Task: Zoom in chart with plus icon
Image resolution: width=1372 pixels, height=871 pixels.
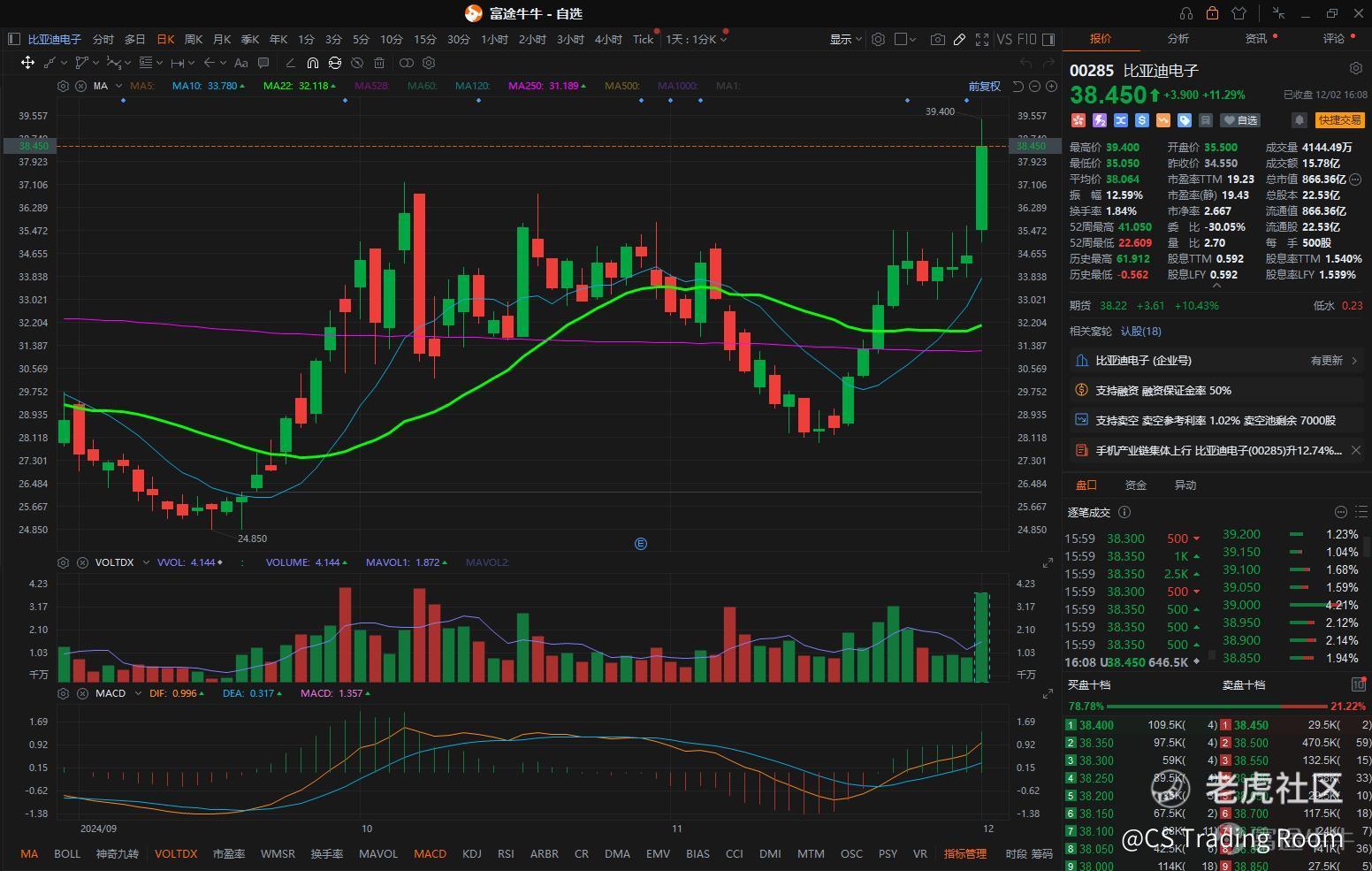Action: (x=1051, y=86)
